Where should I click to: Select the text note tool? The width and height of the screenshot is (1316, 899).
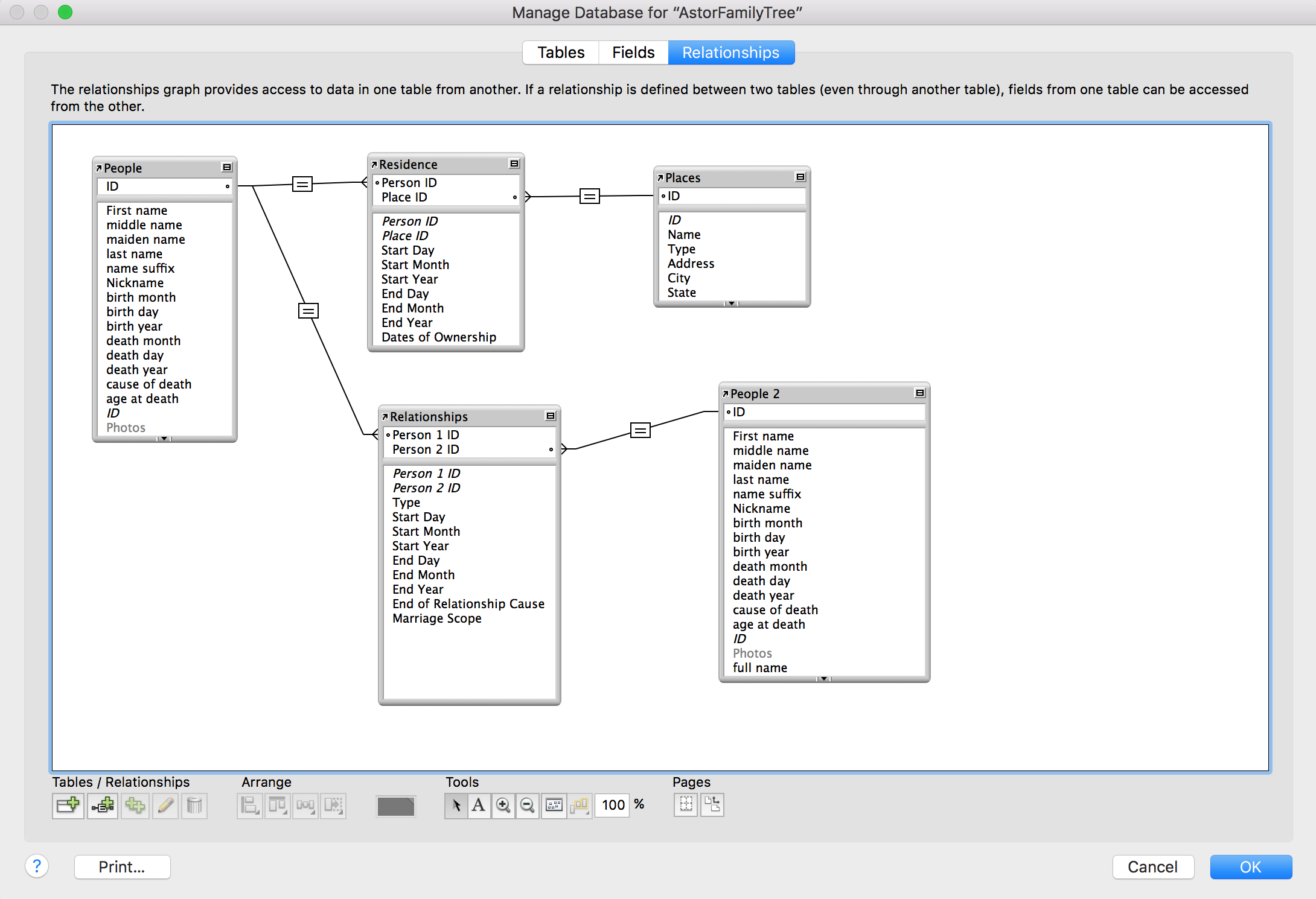click(479, 805)
